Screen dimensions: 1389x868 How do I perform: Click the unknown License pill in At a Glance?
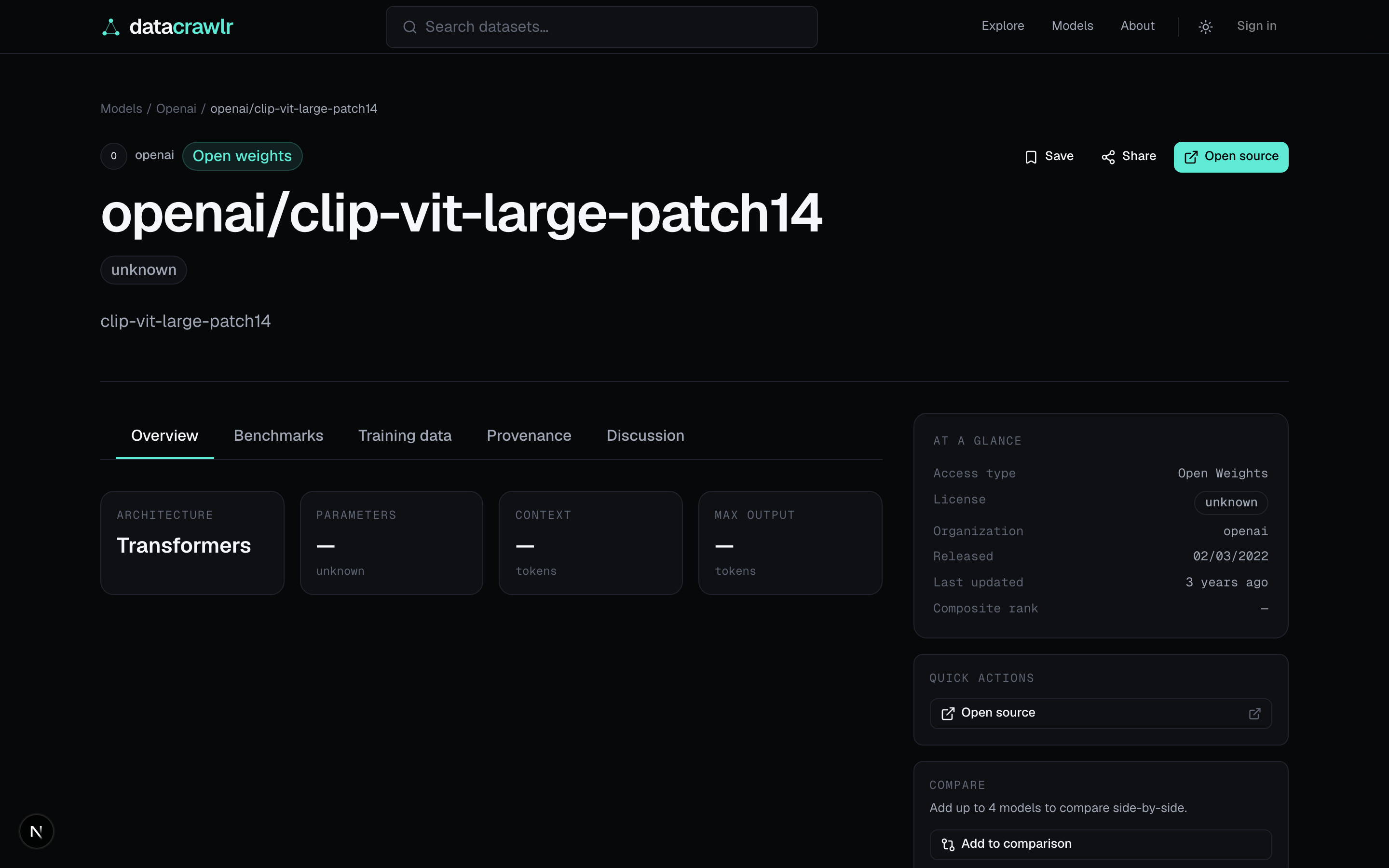pos(1231,502)
